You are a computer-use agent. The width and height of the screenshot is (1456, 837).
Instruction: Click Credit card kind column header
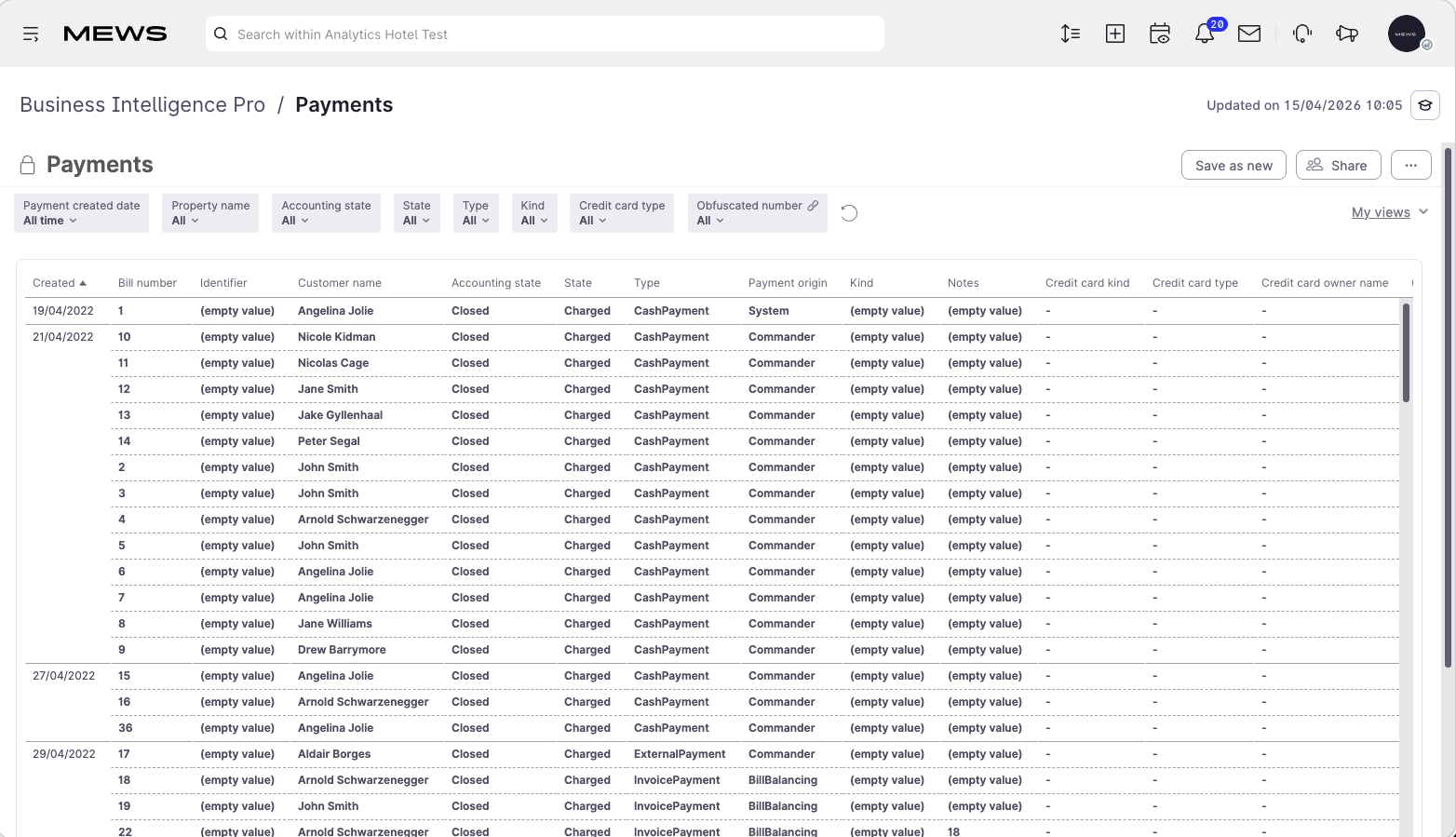(x=1087, y=283)
